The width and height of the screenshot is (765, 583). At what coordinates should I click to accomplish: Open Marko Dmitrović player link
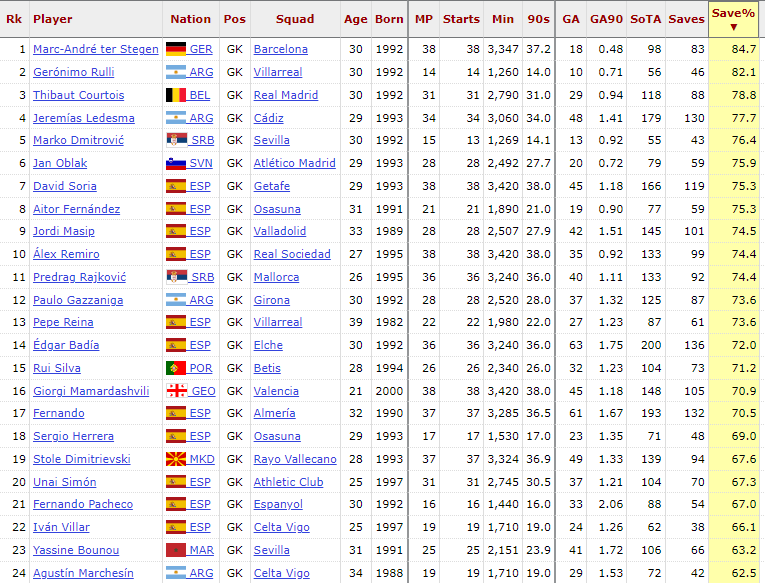click(79, 140)
